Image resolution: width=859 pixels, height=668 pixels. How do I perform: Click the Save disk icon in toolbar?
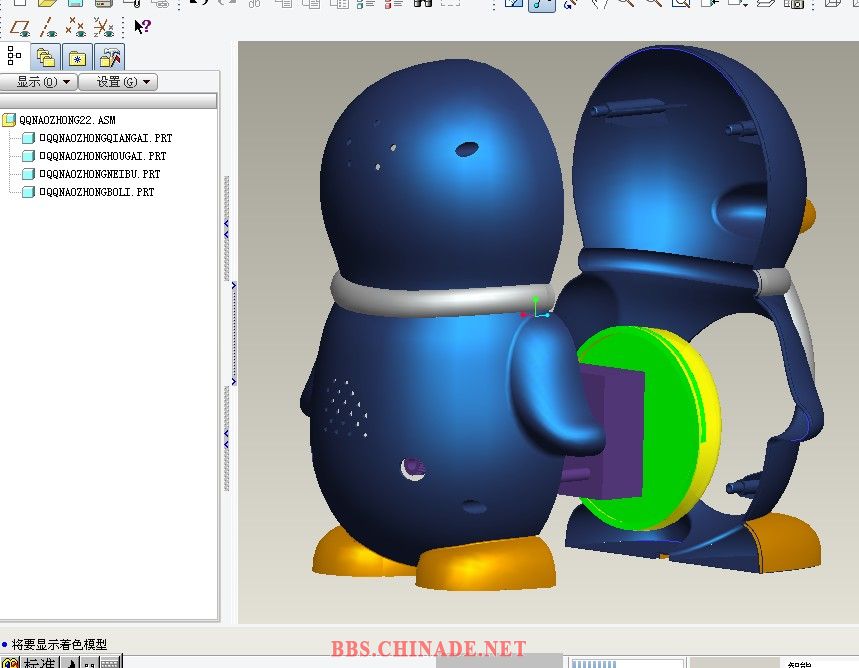point(76,3)
